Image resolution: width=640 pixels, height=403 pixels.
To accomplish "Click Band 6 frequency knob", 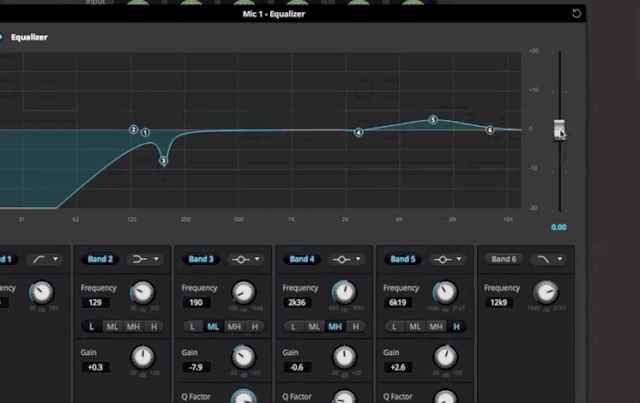I will (546, 292).
